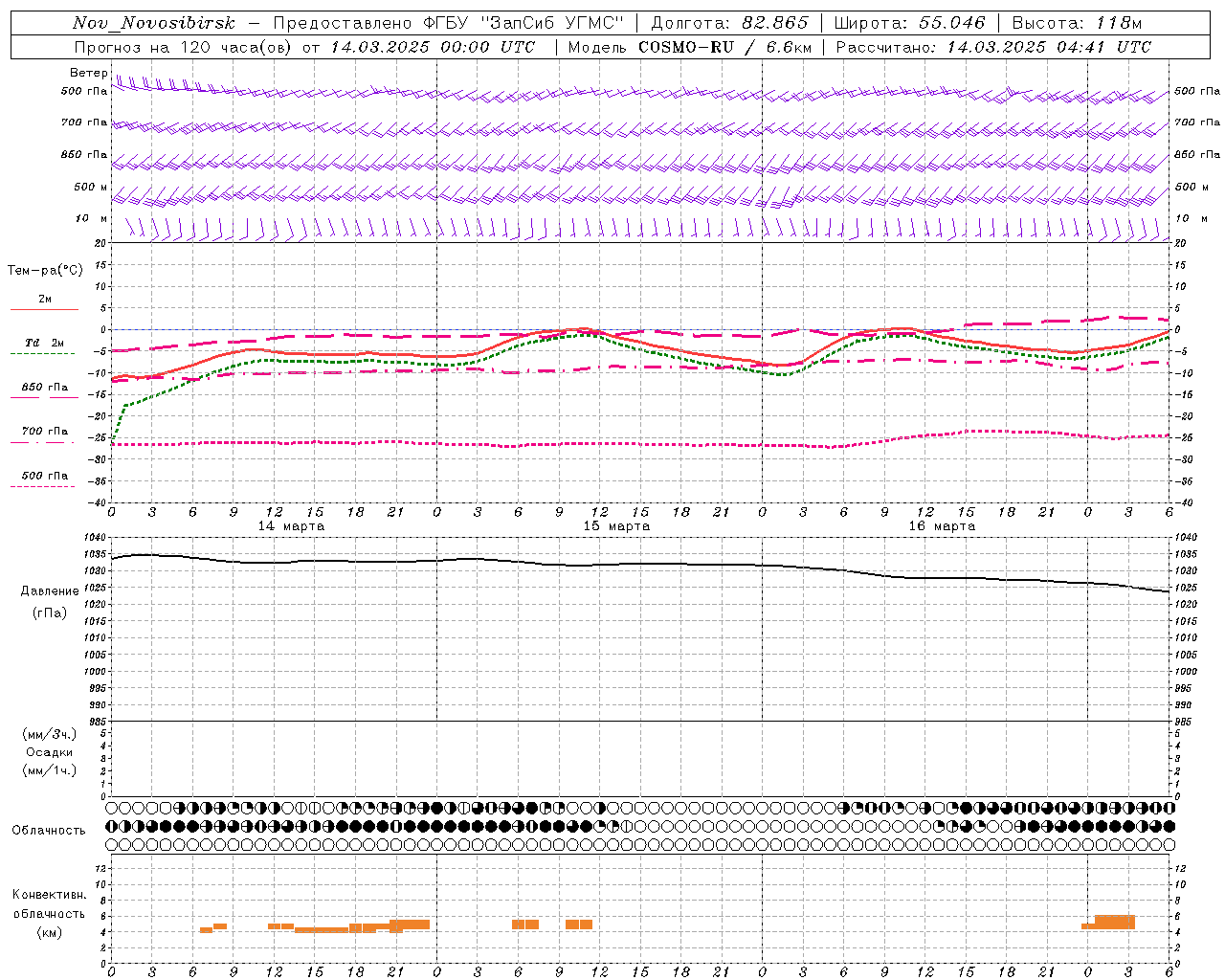The width and height of the screenshot is (1225, 980).
Task: Click the blue line sample under '2м' legend
Action: (x=44, y=309)
